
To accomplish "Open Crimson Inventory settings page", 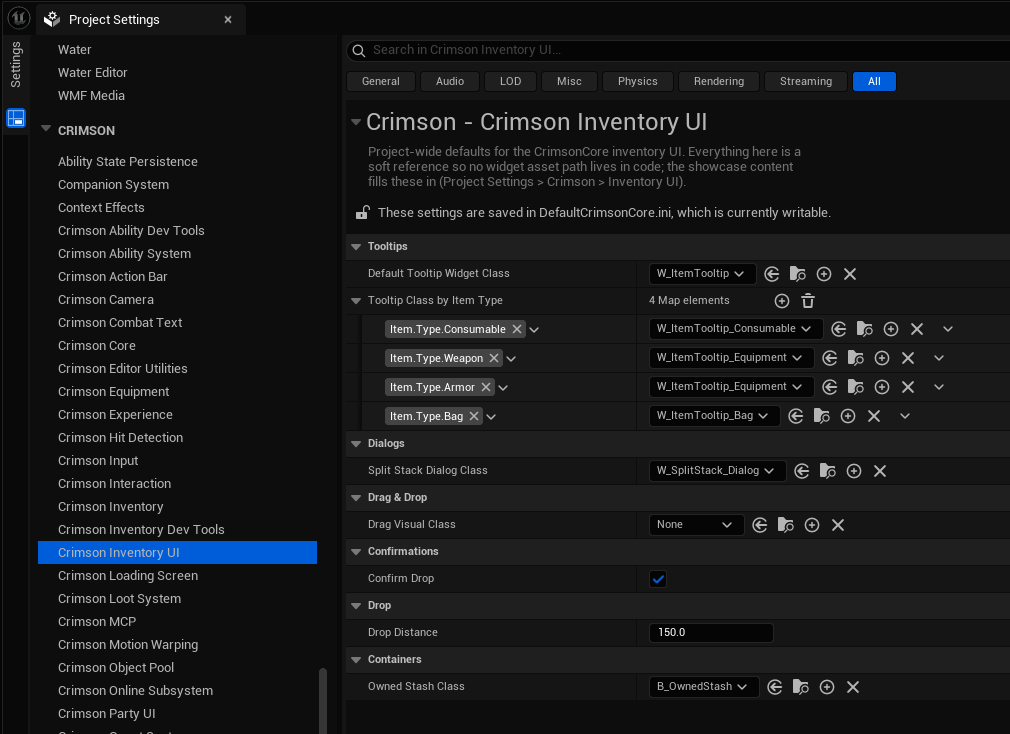I will (x=111, y=507).
